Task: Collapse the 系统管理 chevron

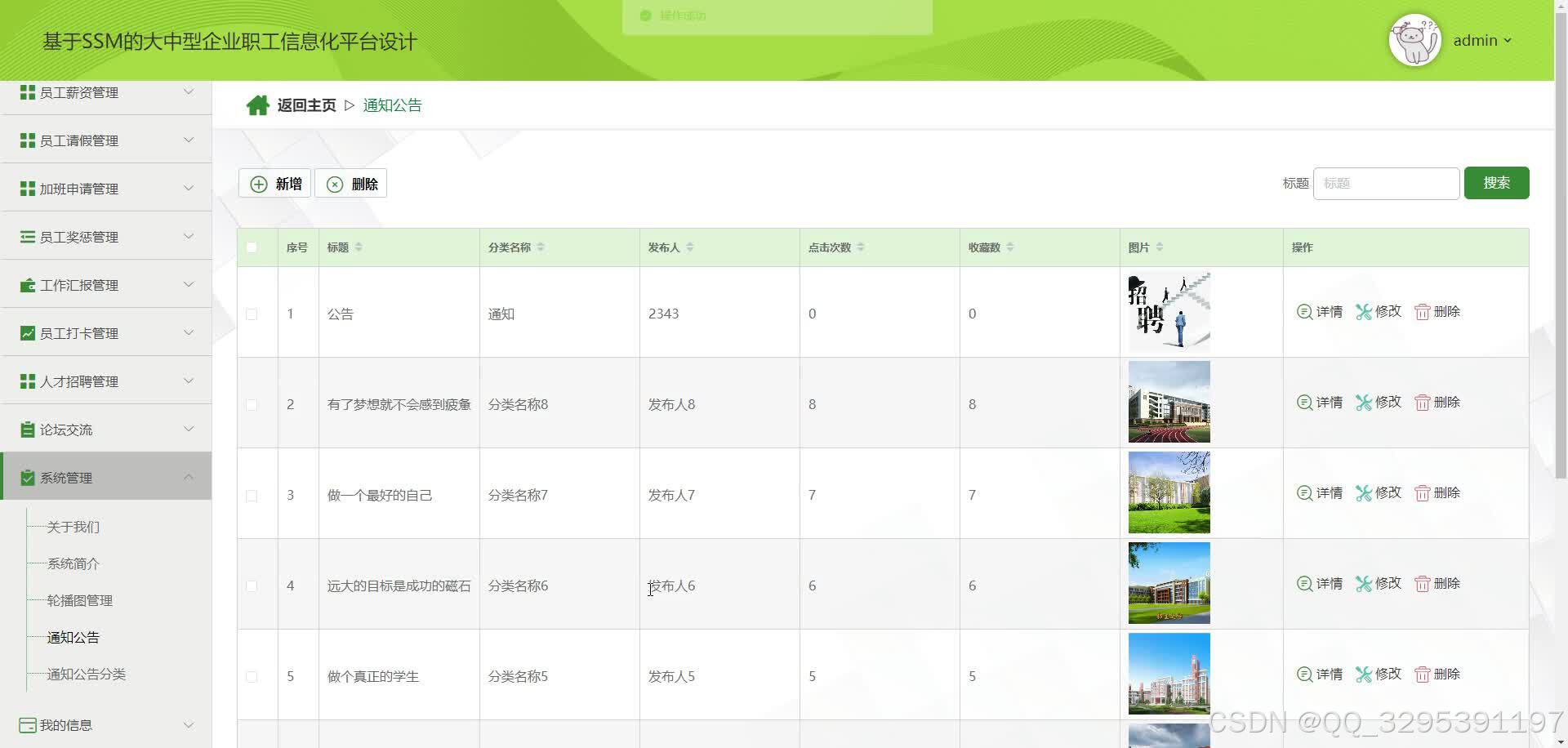Action: click(x=189, y=477)
